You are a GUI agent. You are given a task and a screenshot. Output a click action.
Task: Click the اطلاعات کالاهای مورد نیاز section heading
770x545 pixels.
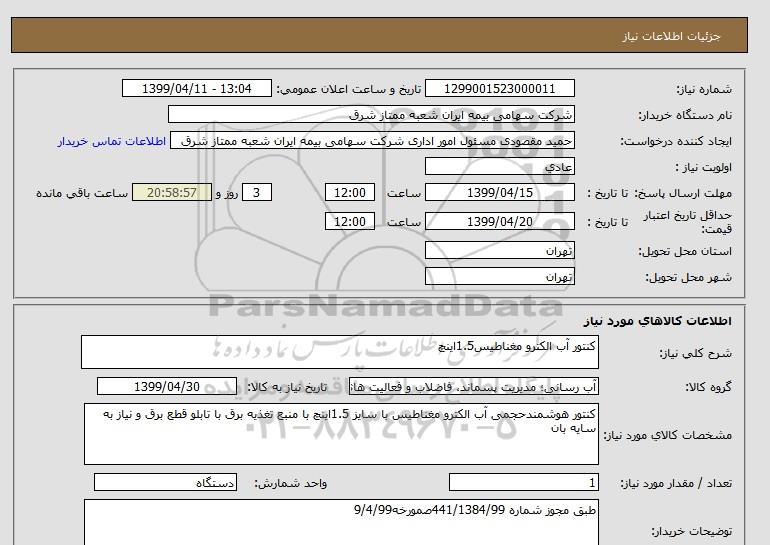pos(658,321)
